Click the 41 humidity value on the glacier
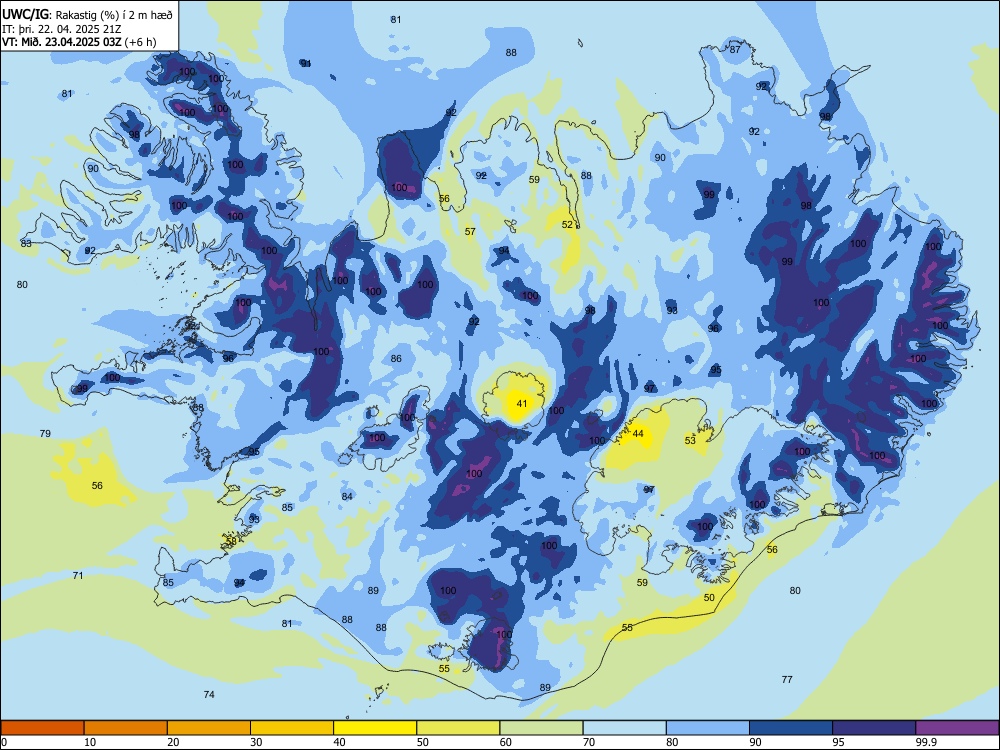 coord(522,404)
